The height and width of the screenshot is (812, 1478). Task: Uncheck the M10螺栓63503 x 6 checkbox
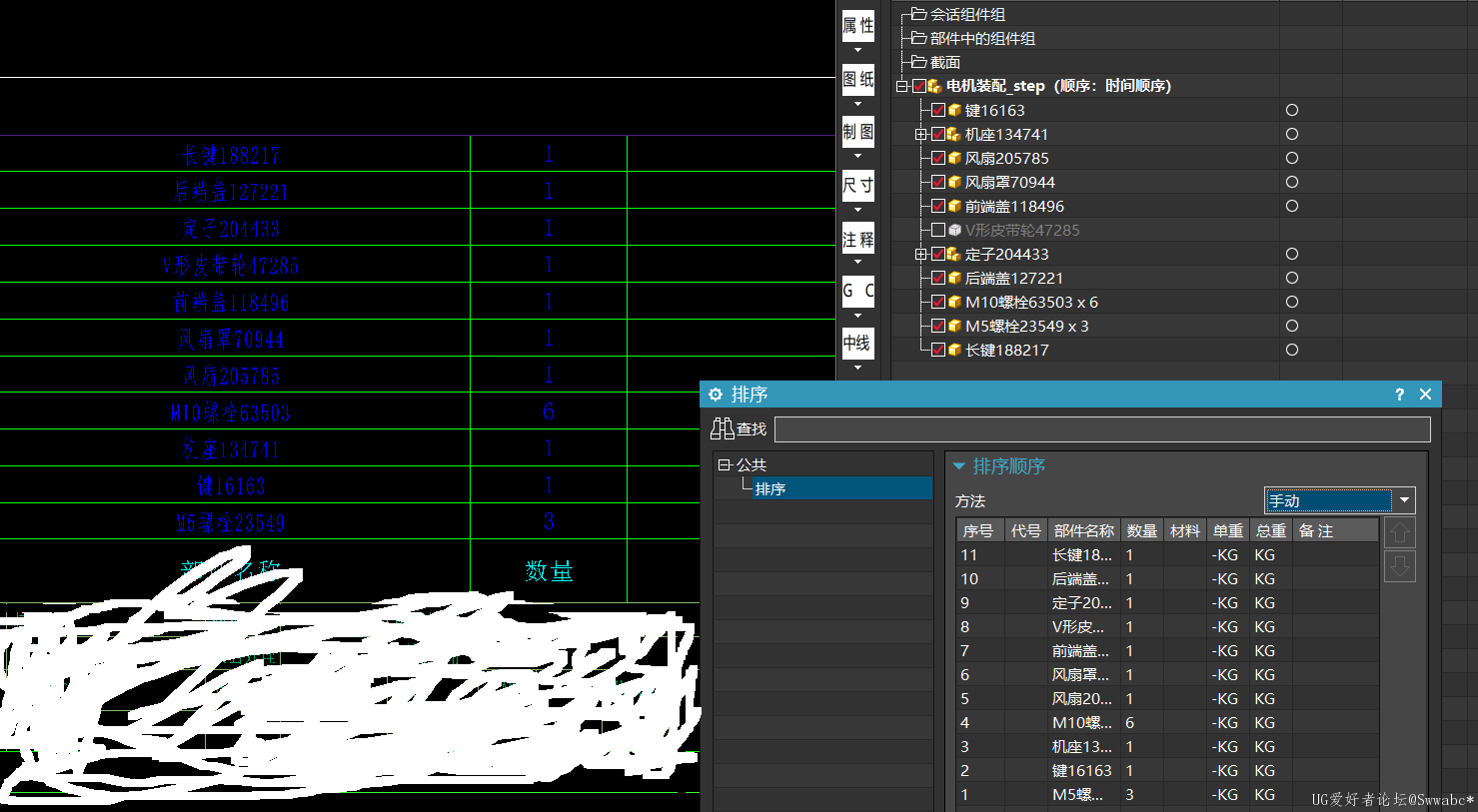coord(938,302)
